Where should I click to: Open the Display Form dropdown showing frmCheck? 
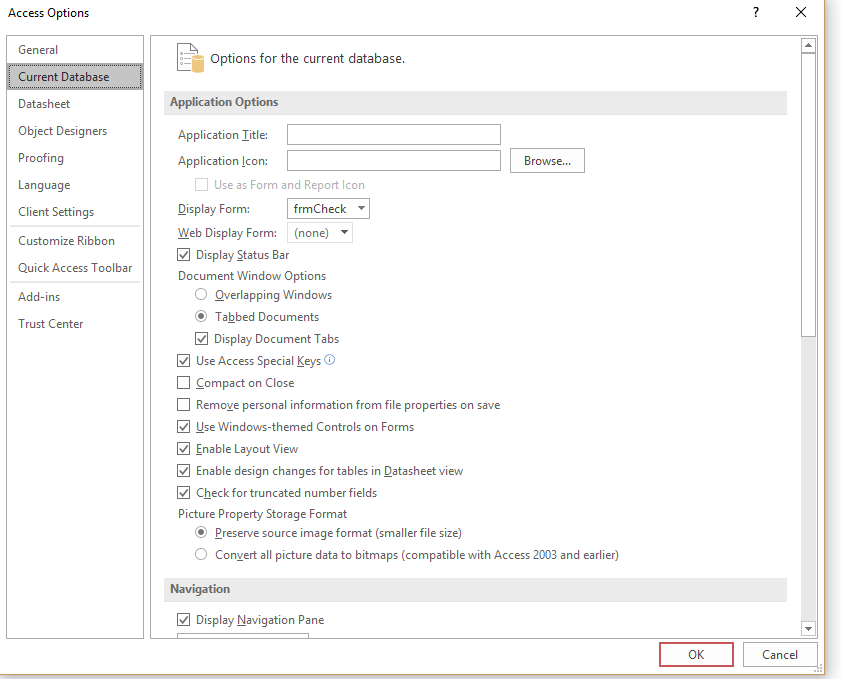(x=328, y=208)
